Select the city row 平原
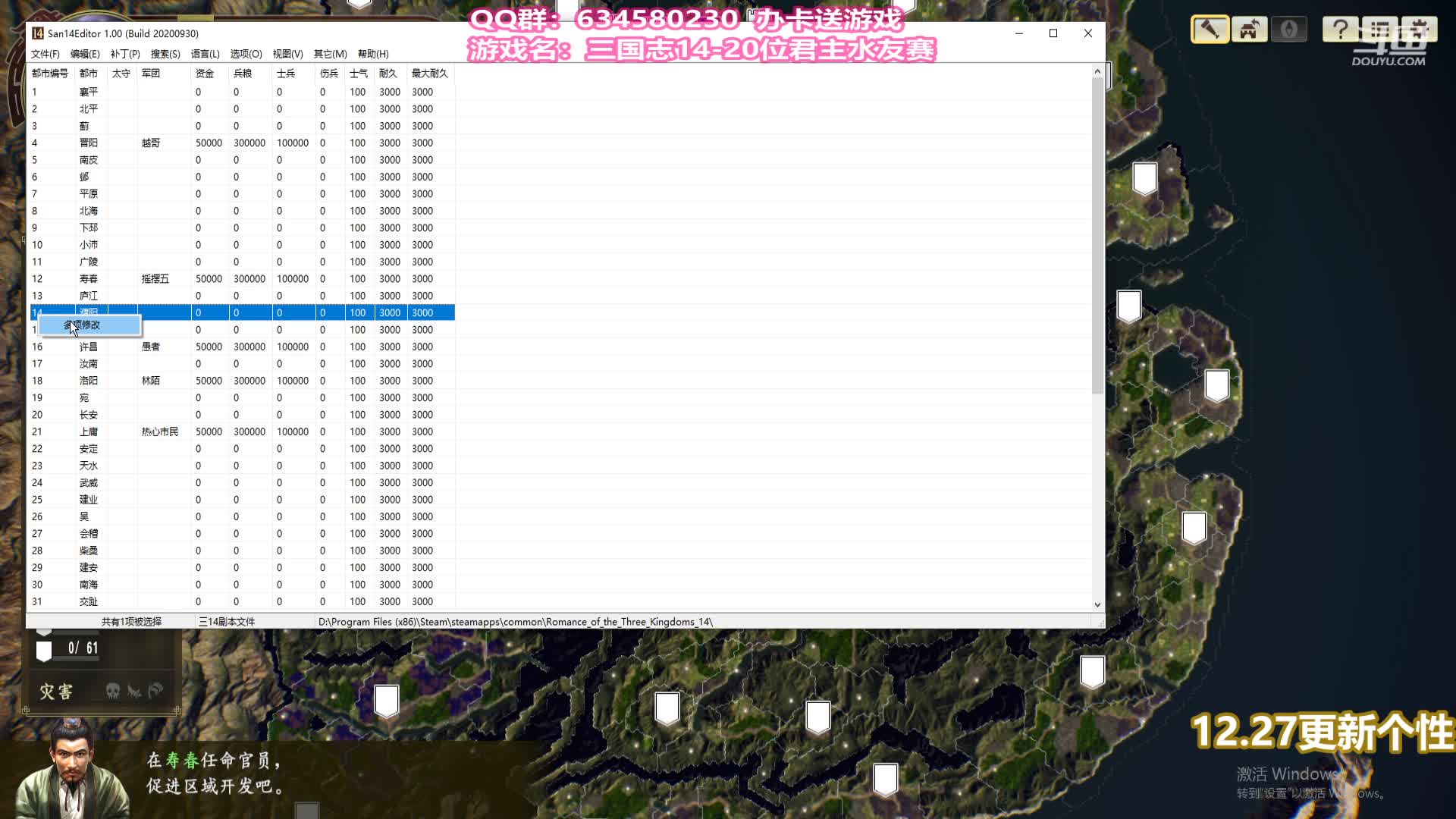This screenshot has height=819, width=1456. [243, 193]
